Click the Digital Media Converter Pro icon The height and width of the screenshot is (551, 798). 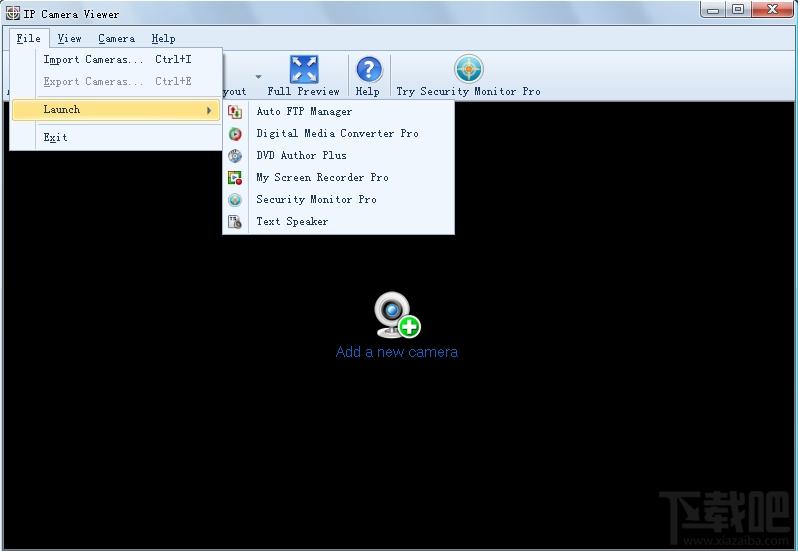coord(235,134)
